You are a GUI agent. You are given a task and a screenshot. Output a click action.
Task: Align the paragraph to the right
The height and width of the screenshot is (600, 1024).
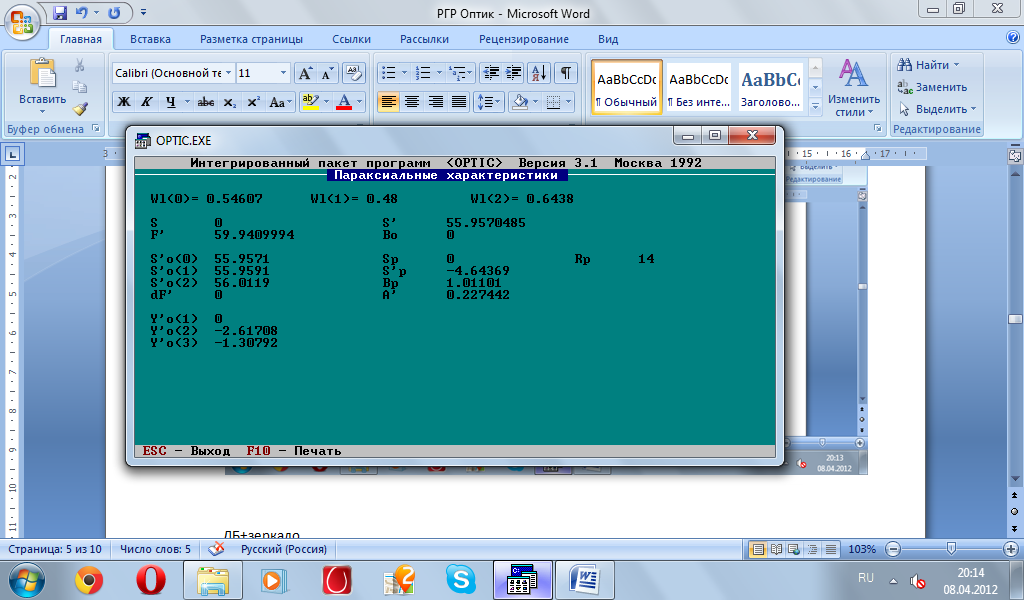435,102
